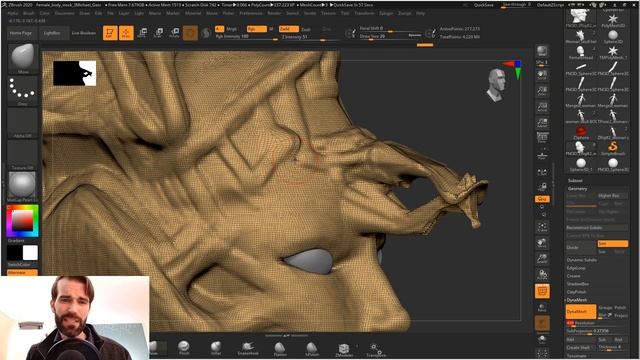Viewport: 640px width, 360px height.
Task: Select the Inflat brush
Action: [216, 348]
